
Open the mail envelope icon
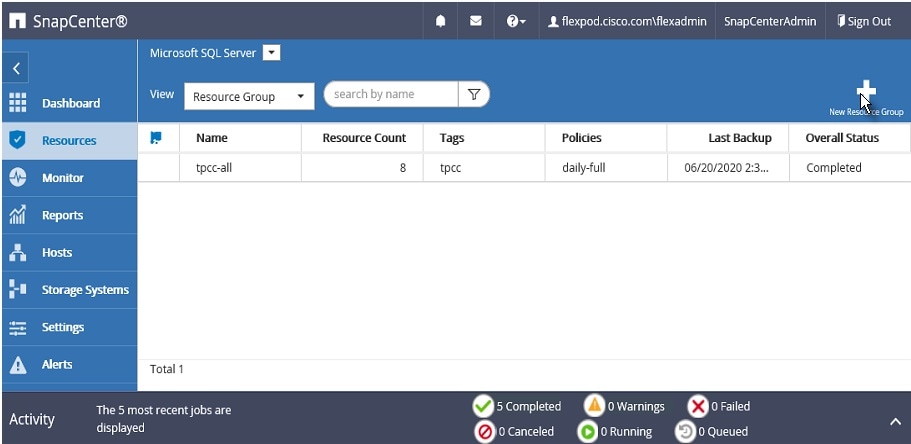point(476,21)
